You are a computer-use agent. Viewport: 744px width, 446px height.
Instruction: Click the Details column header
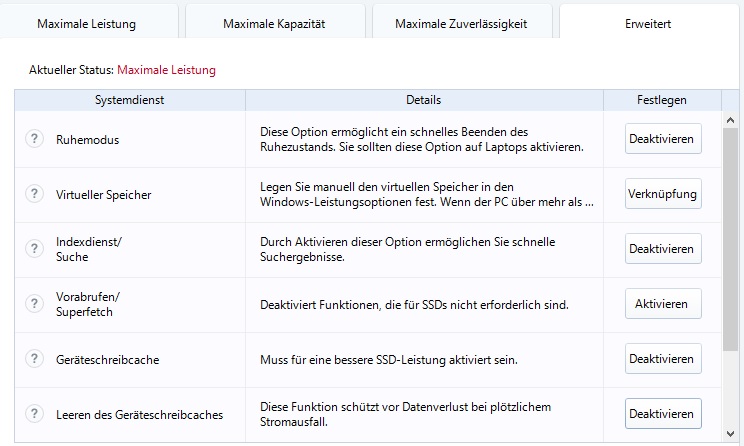point(423,100)
